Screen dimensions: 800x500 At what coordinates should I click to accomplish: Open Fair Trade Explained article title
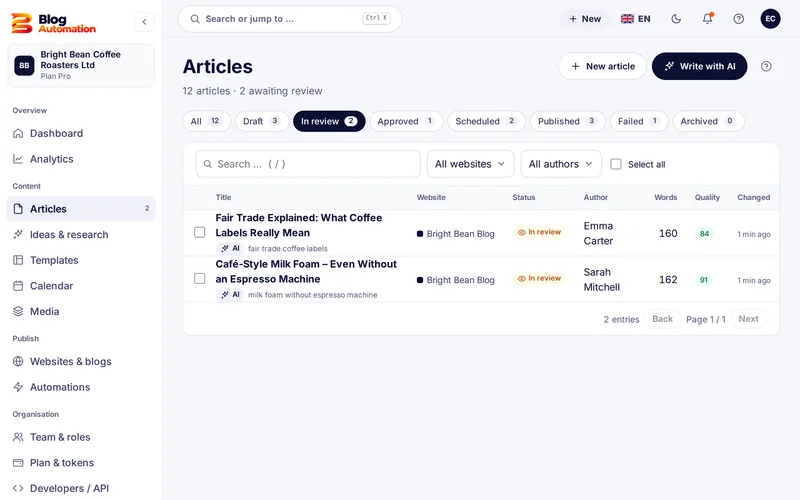coord(298,225)
